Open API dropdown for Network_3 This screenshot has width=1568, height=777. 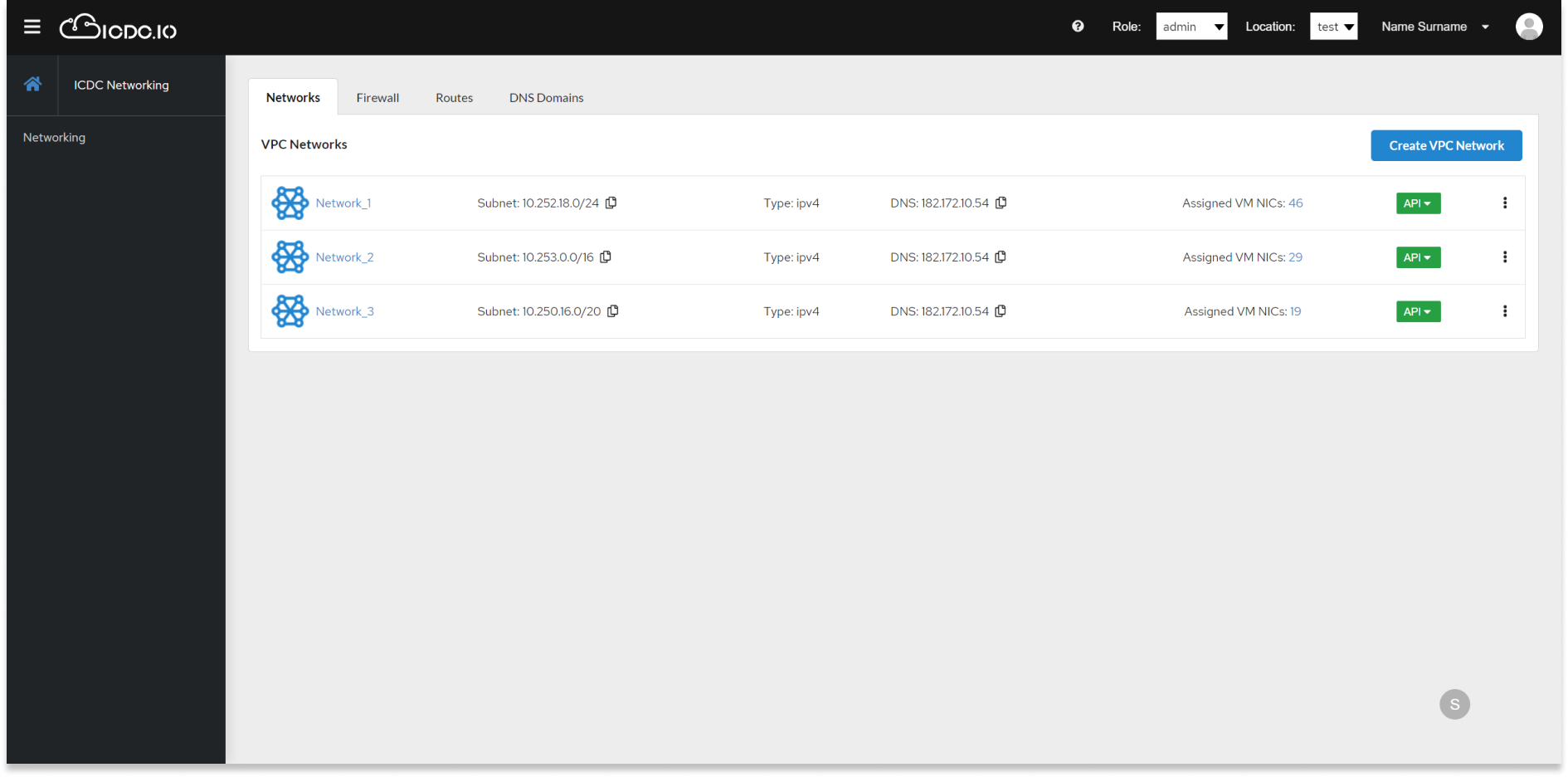(x=1418, y=311)
